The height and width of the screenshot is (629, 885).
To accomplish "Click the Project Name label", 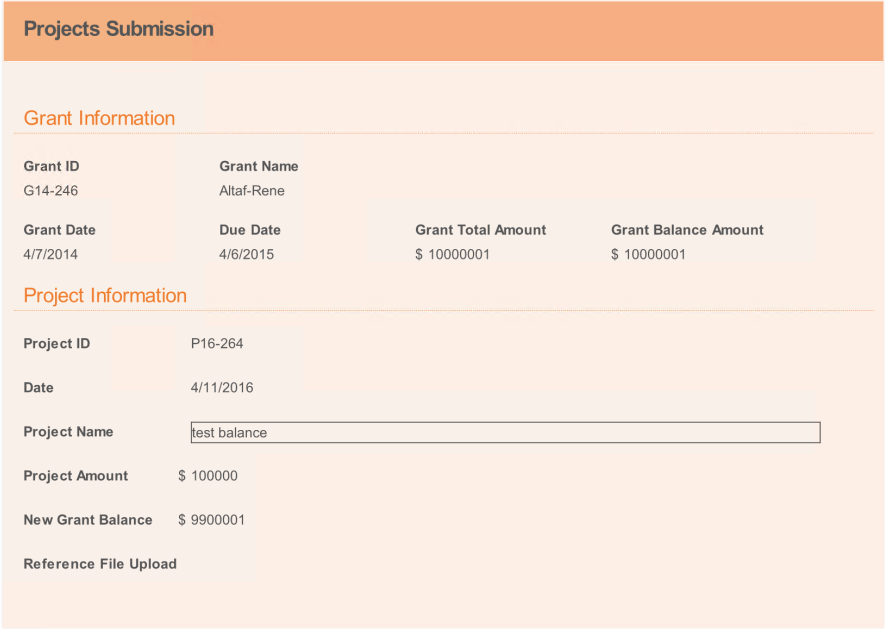I will 68,432.
